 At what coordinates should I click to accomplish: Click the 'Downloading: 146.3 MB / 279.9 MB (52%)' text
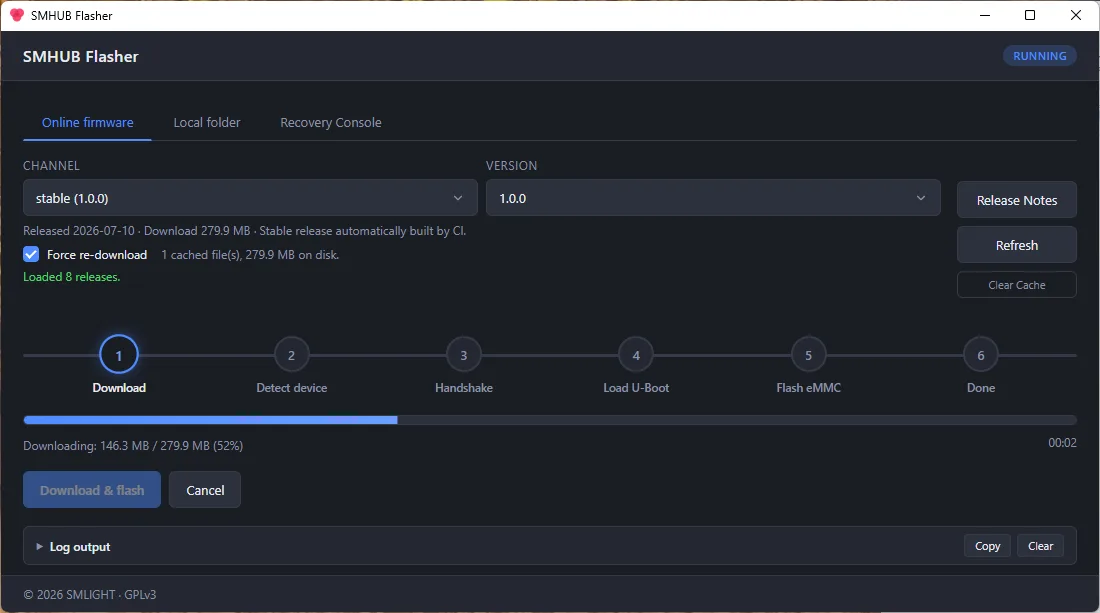coord(133,445)
